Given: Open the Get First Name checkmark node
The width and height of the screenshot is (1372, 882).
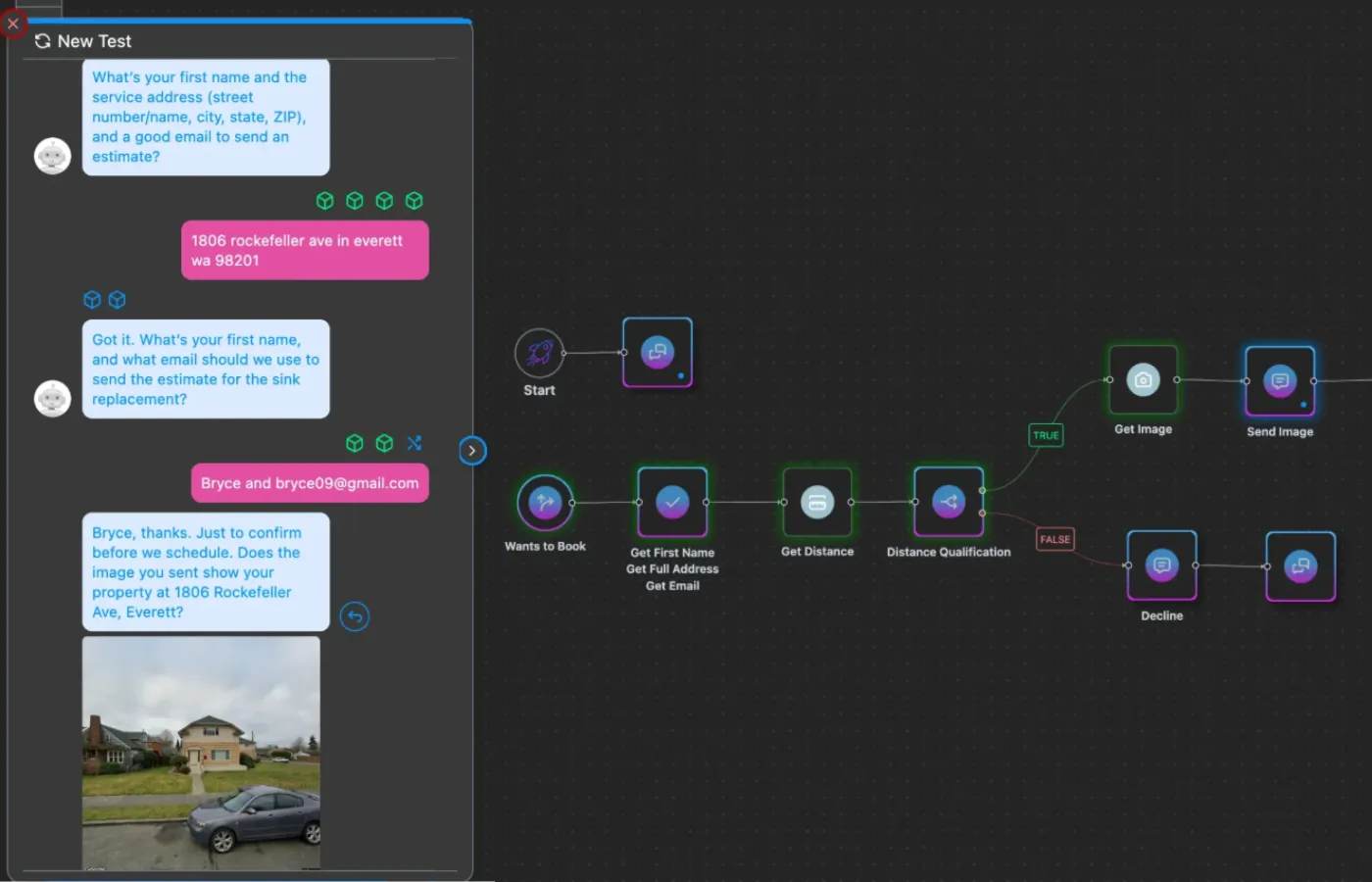Looking at the screenshot, I should point(672,503).
